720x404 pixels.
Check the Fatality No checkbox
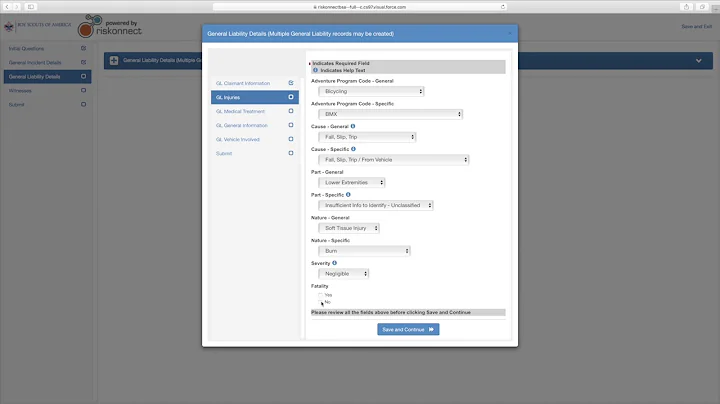(321, 302)
